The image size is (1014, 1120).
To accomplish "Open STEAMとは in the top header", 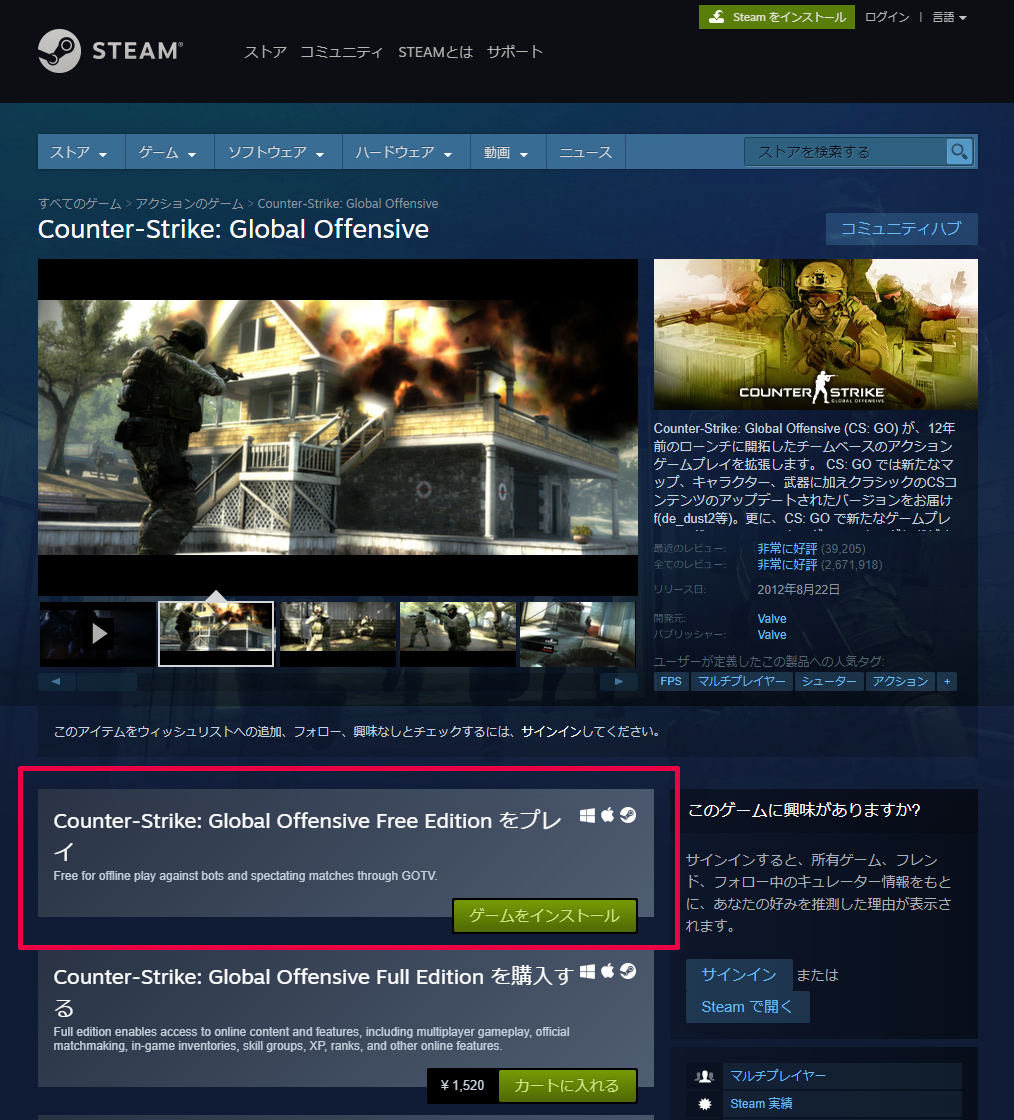I will pyautogui.click(x=436, y=51).
